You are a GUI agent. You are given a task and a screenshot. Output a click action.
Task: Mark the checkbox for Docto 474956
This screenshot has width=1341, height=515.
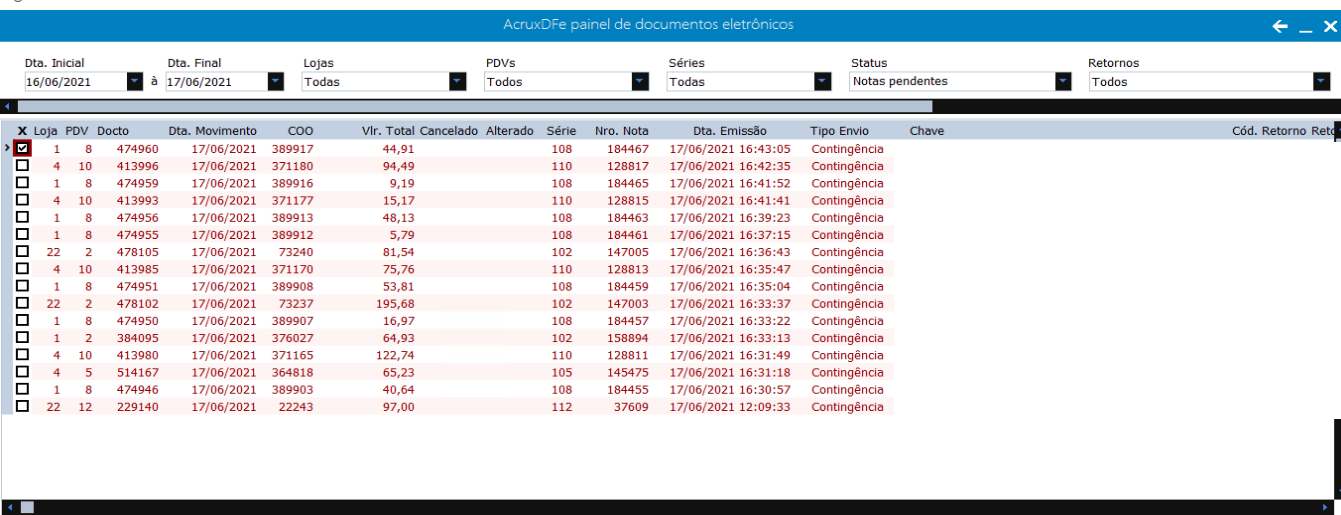[x=23, y=217]
